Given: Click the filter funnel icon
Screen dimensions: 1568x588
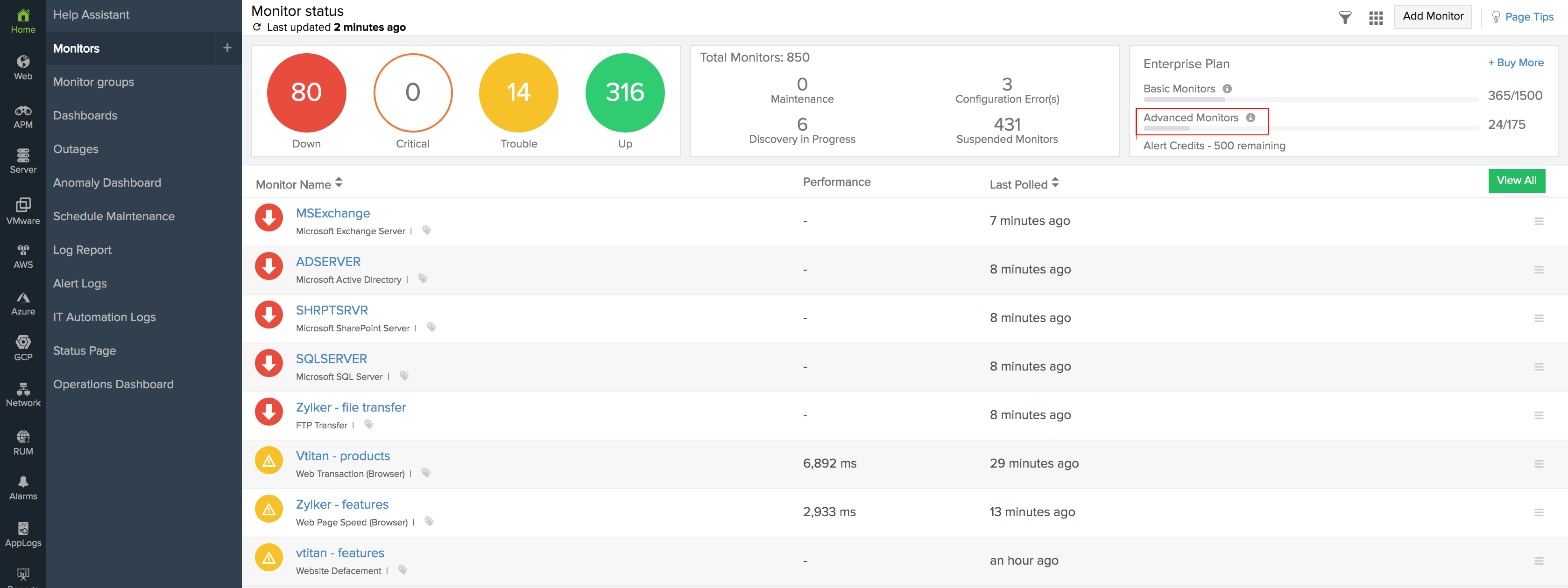Looking at the screenshot, I should pyautogui.click(x=1345, y=18).
